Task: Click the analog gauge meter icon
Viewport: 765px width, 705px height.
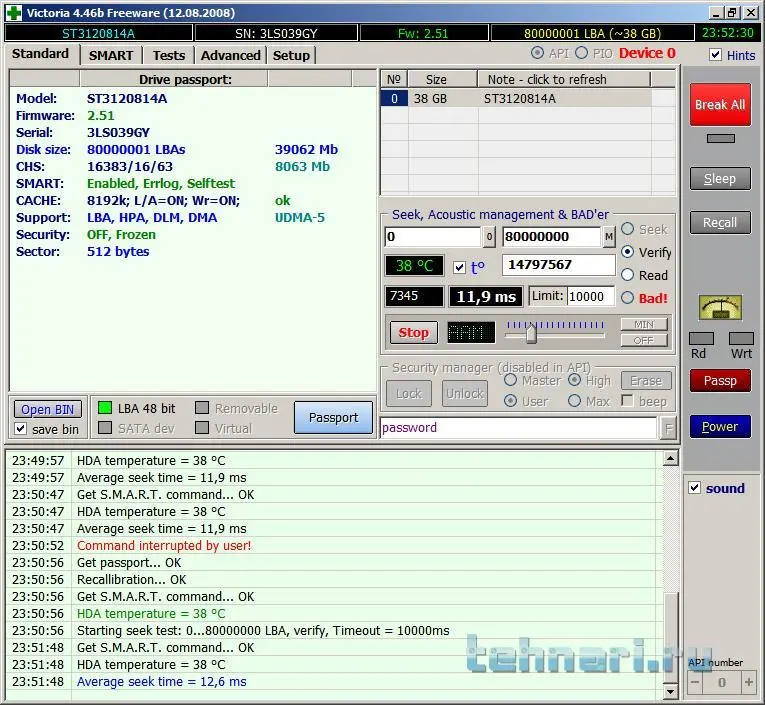Action: tap(719, 307)
